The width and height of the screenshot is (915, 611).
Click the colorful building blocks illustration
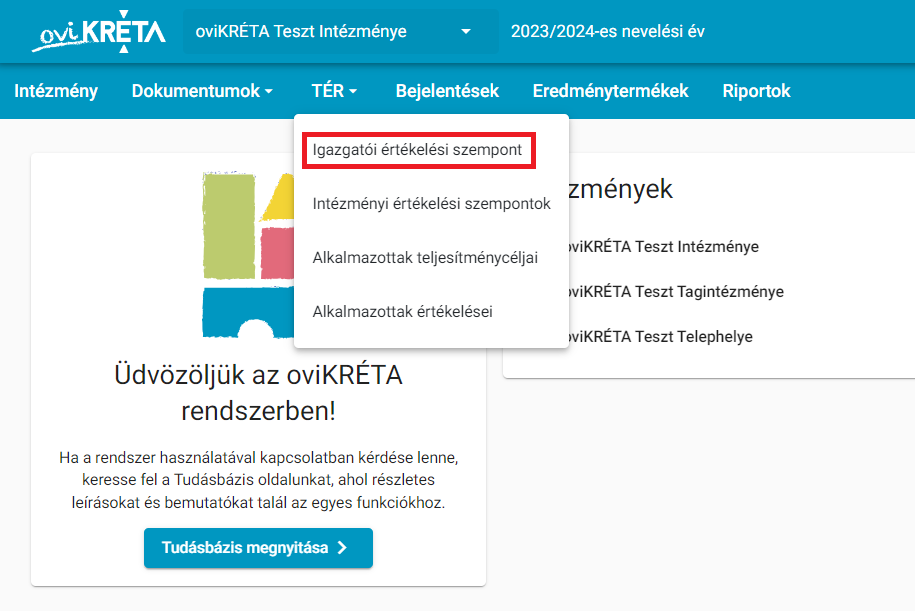tap(248, 255)
